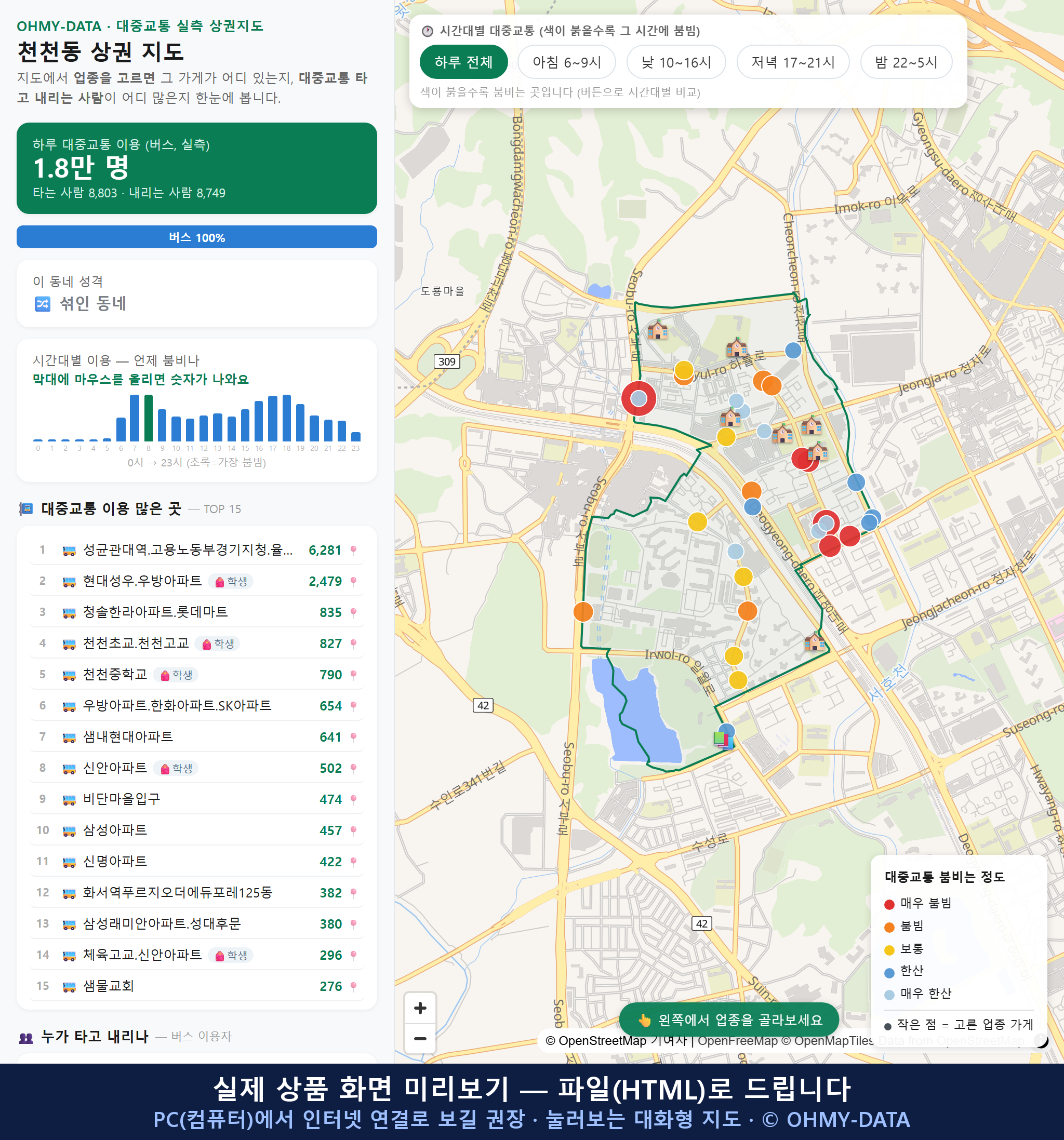Screen dimensions: 1064x1140
Task: Click the light blue 매우 한산 legend swatch
Action: coord(889,995)
